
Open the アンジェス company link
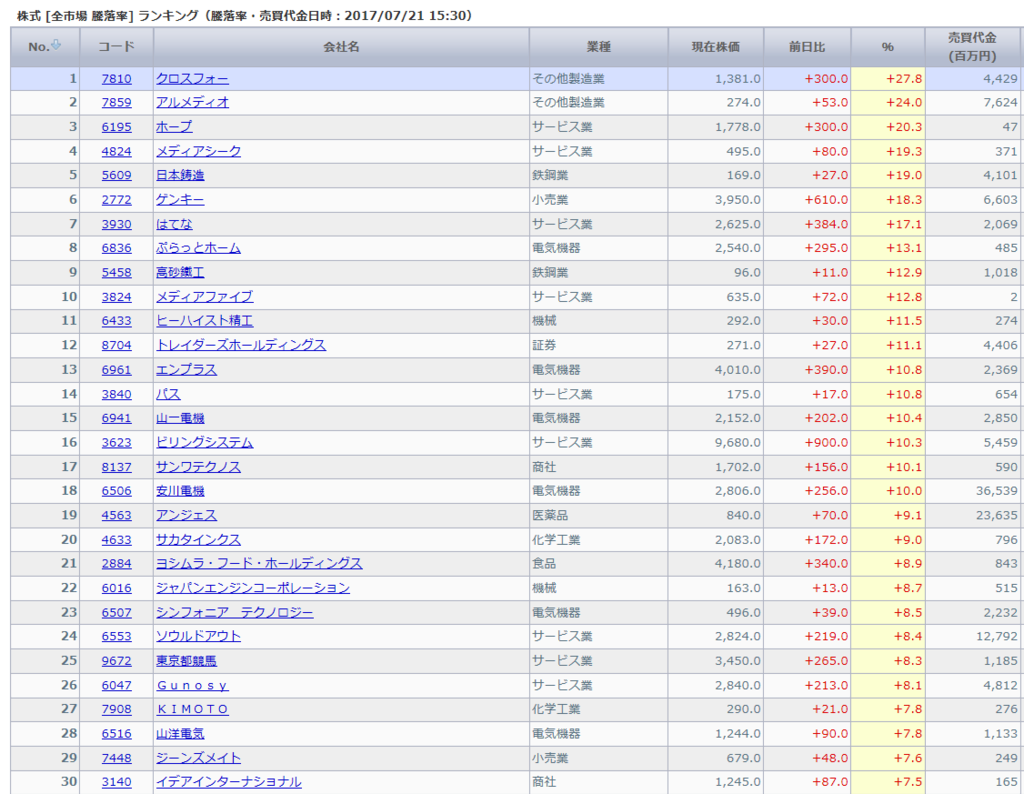[186, 515]
